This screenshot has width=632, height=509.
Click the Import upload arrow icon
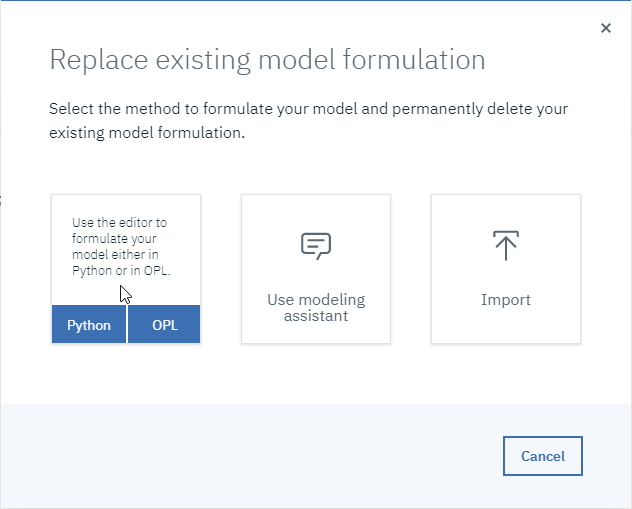coord(506,245)
